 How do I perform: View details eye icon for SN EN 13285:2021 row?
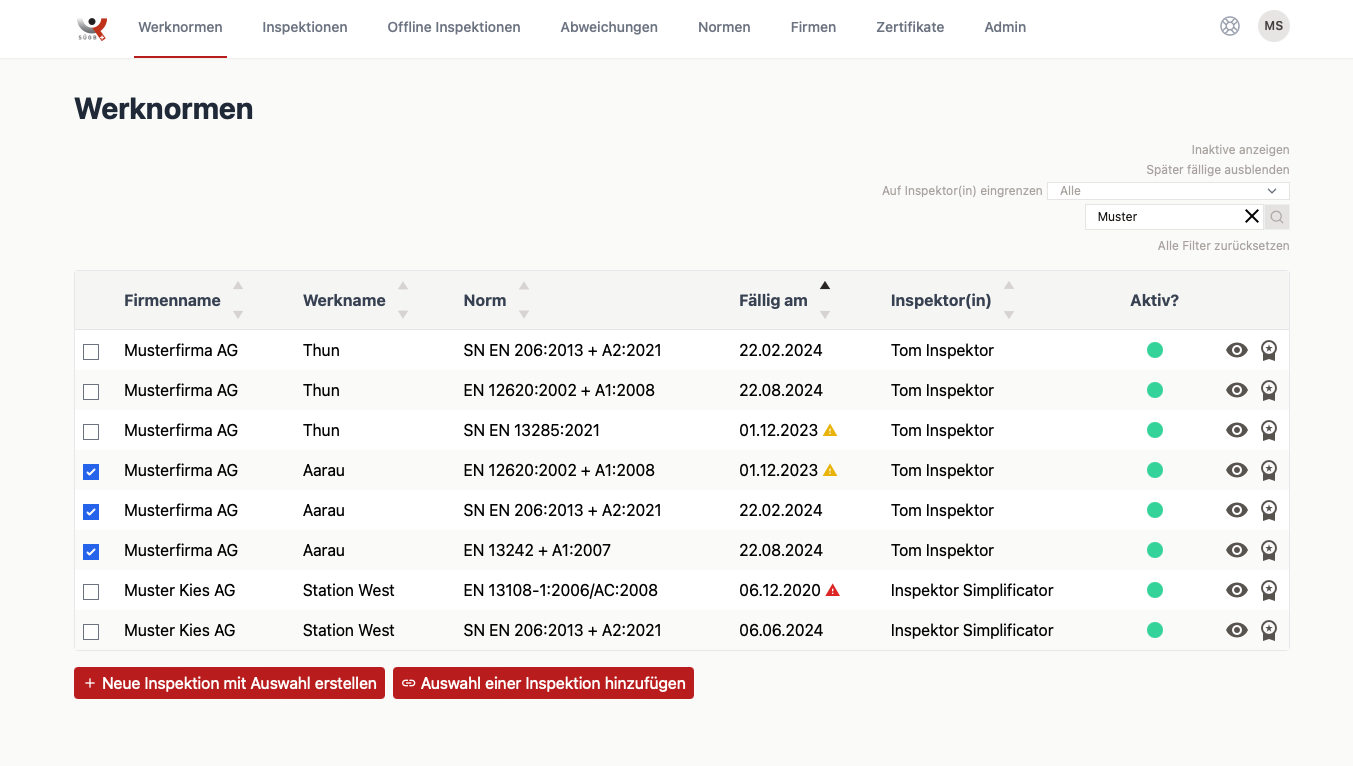[x=1237, y=430]
